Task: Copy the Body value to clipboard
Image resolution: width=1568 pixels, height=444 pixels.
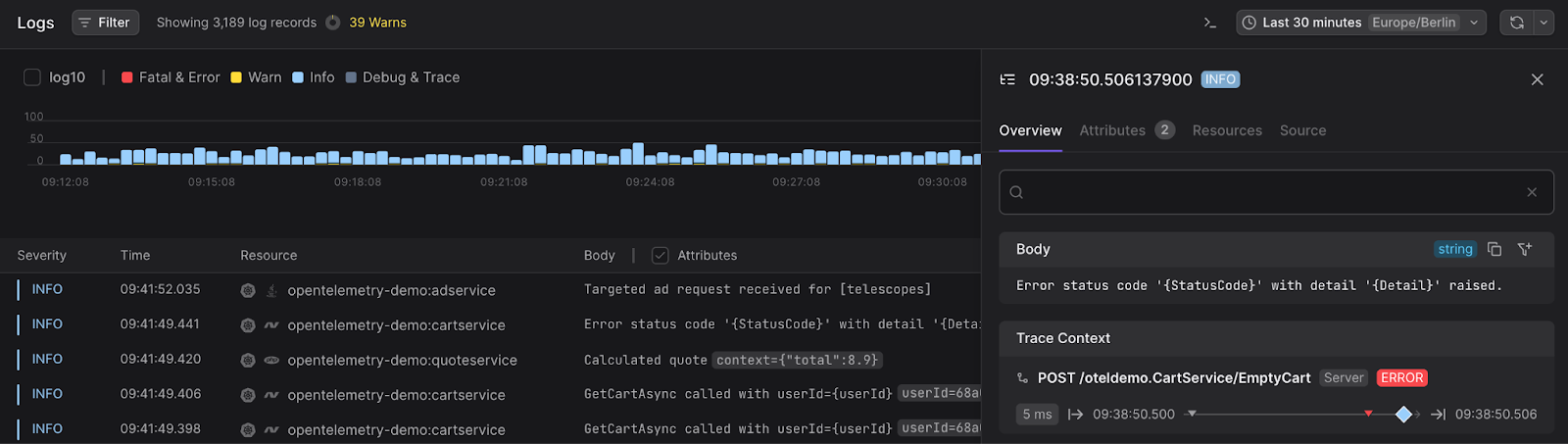Action: coord(1494,249)
